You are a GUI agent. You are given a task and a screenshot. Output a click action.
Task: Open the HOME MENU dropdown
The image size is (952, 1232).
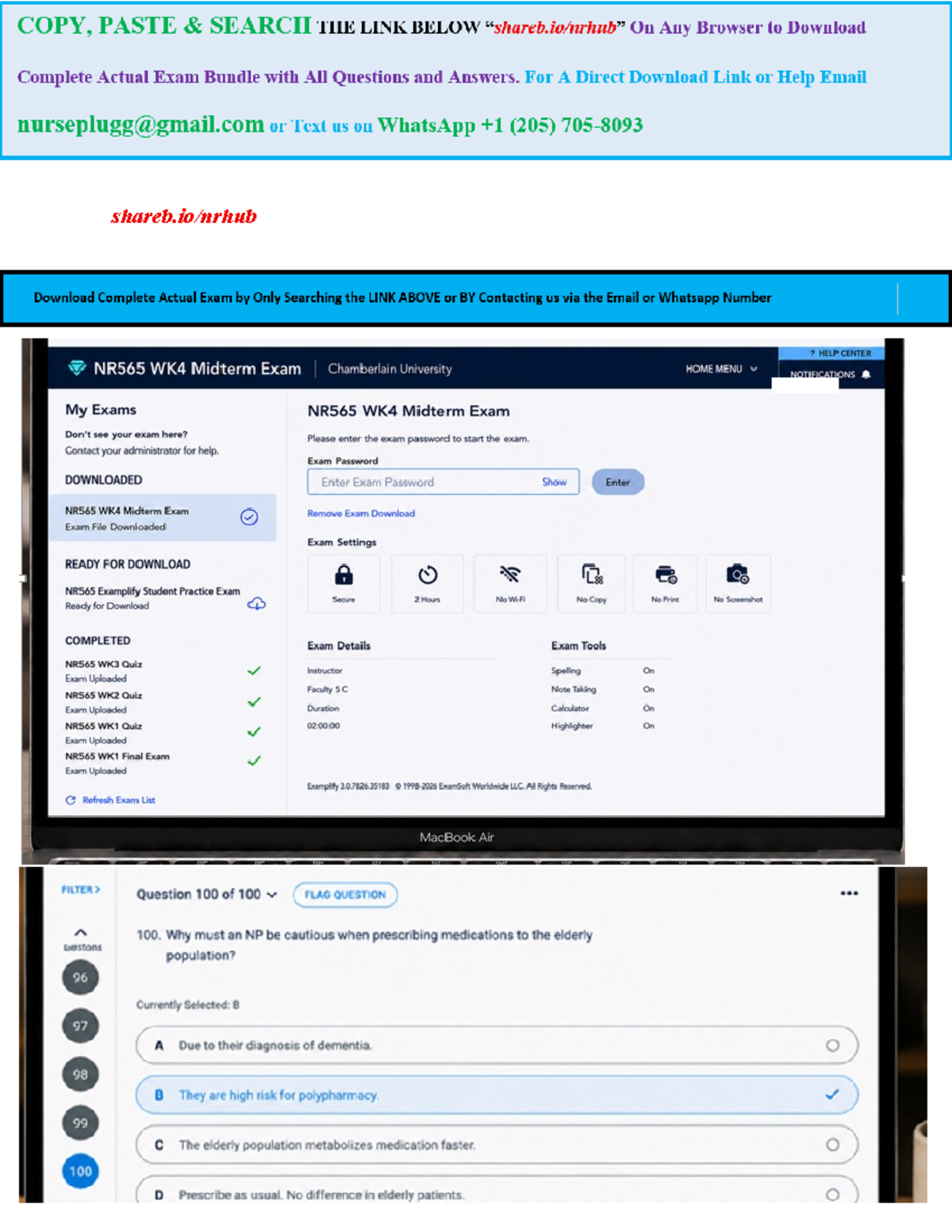click(721, 369)
